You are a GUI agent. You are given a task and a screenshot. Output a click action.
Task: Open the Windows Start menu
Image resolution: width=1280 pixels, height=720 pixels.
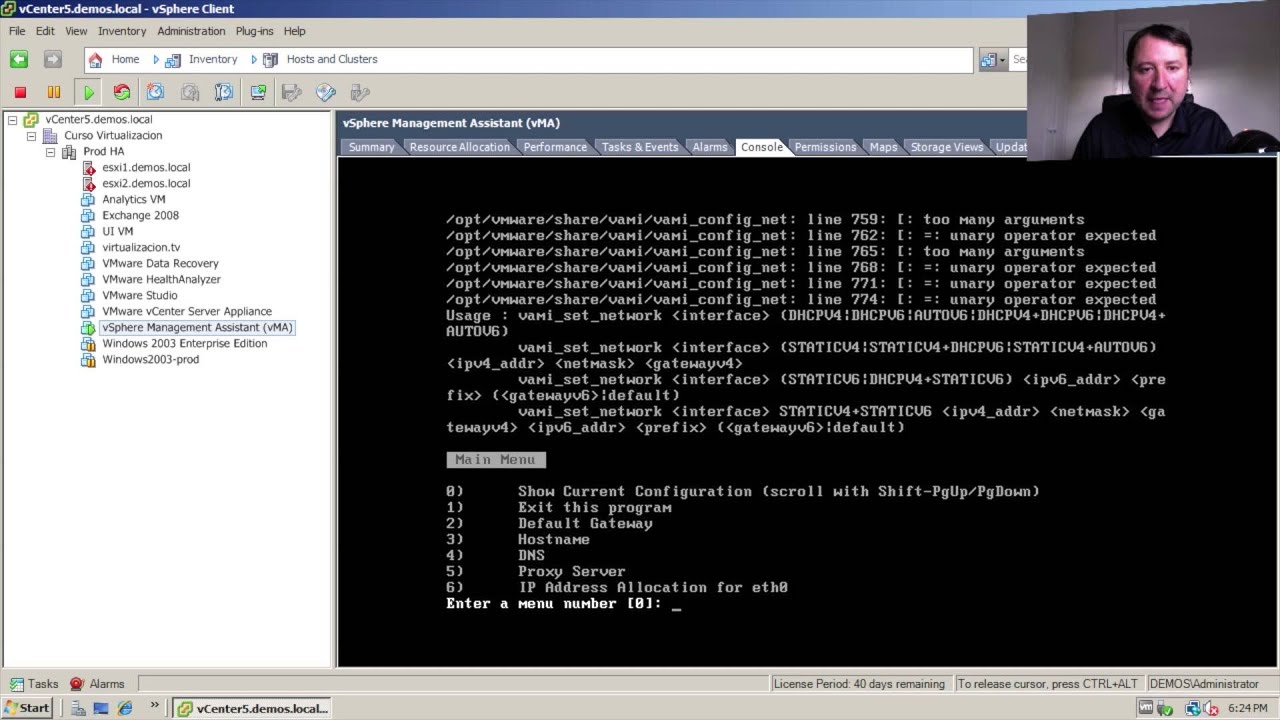coord(27,708)
